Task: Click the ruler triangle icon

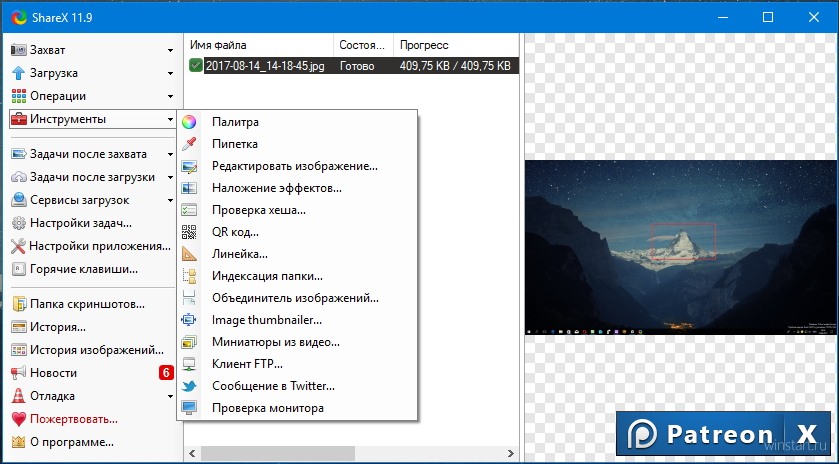Action: (x=189, y=254)
